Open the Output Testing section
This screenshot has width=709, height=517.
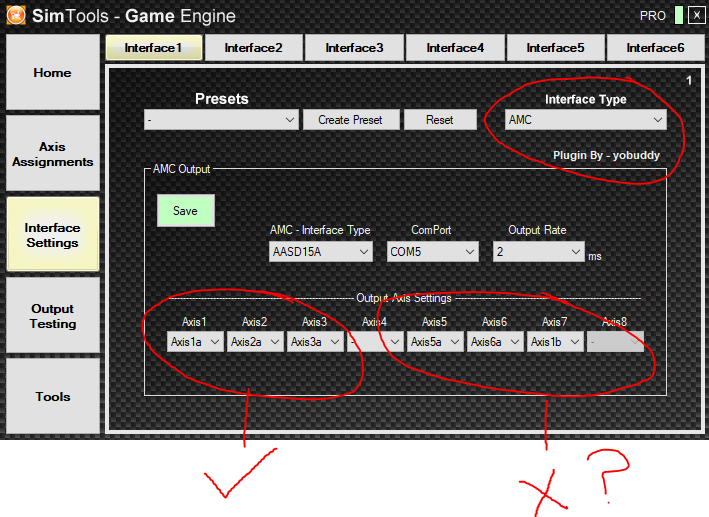(x=52, y=316)
